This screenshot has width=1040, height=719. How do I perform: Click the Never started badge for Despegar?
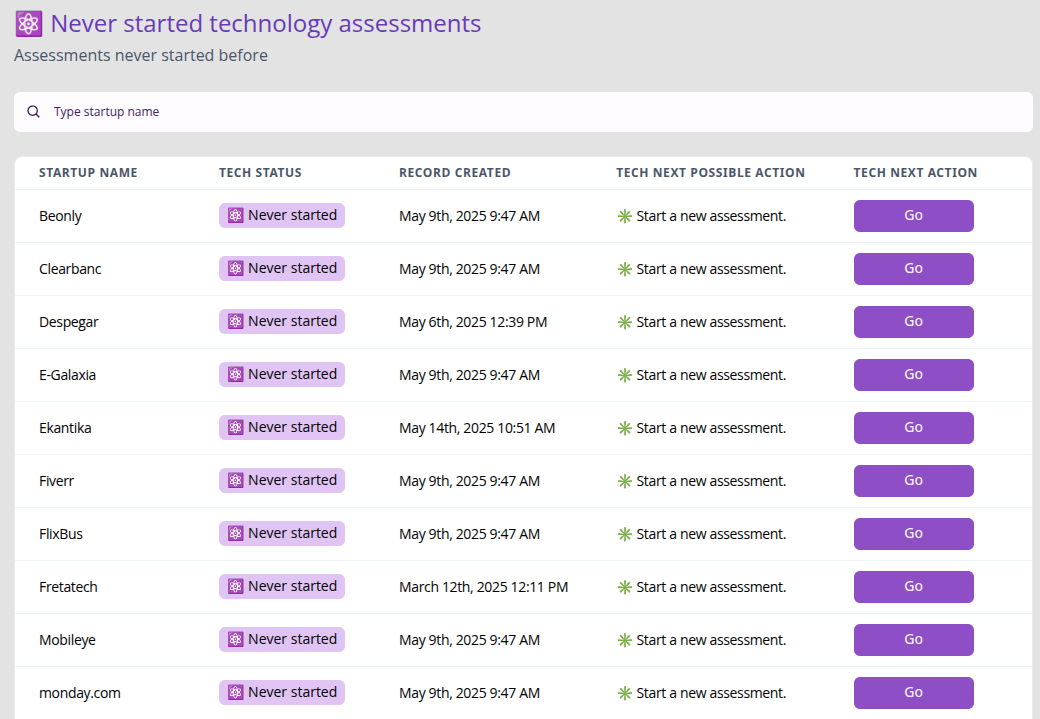click(282, 322)
